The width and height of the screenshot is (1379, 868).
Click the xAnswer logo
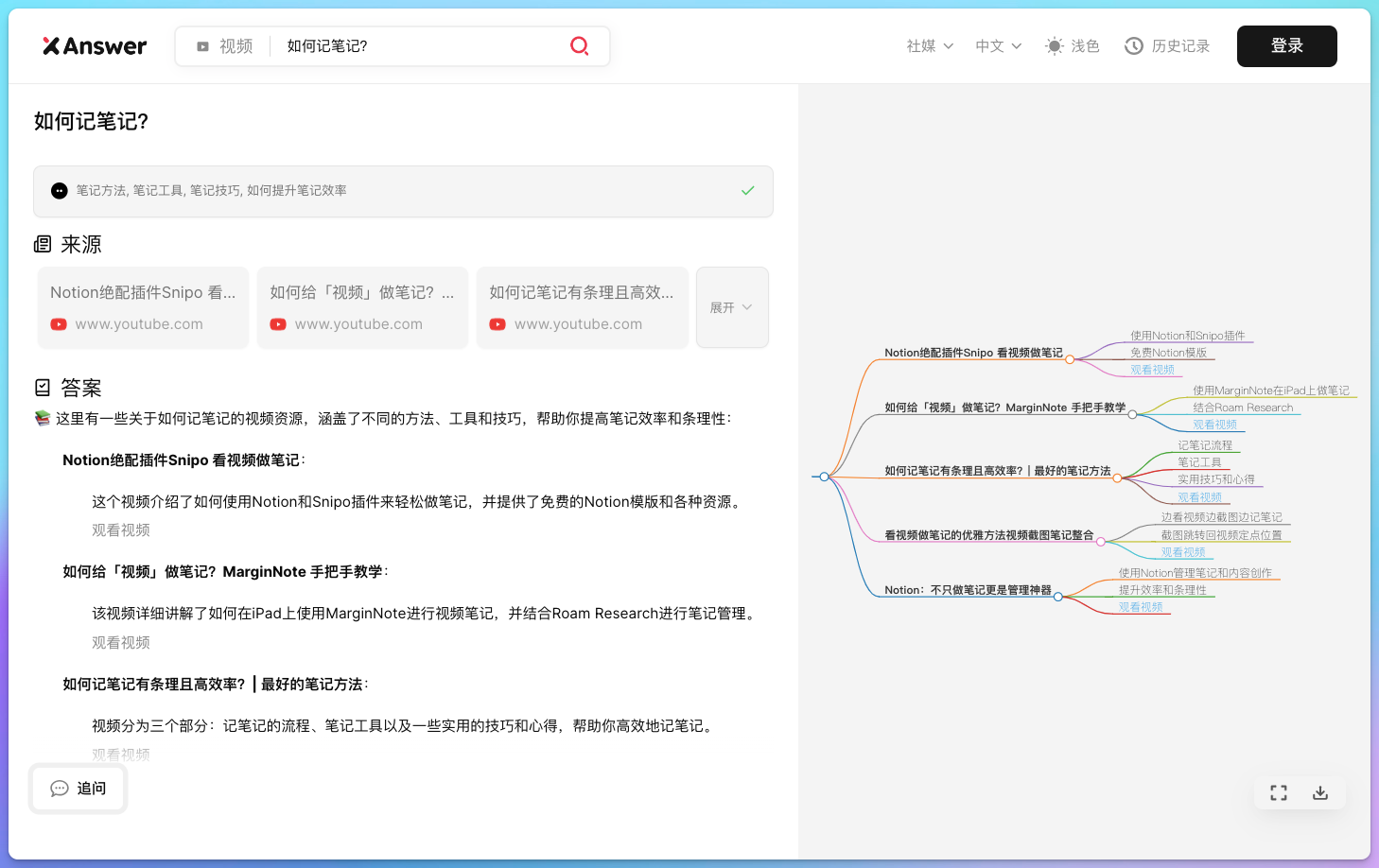95,46
